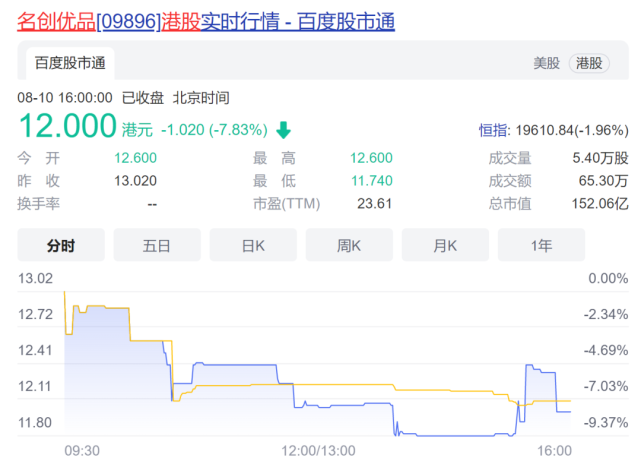Click the 12.11 y-axis label

tap(34, 387)
